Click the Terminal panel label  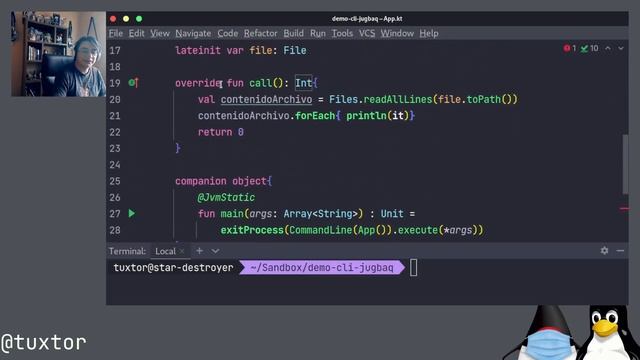(127, 251)
